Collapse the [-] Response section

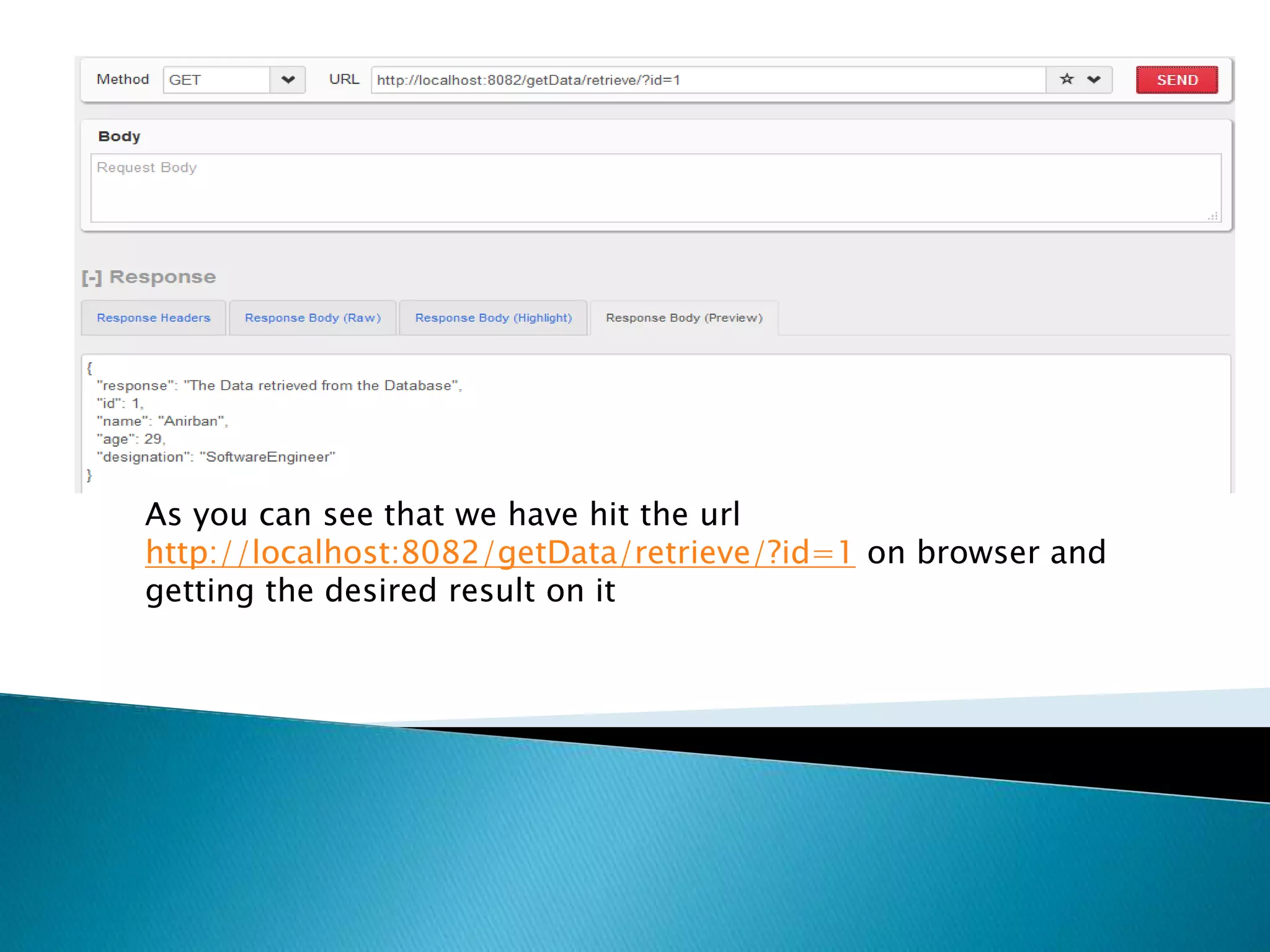tap(91, 277)
